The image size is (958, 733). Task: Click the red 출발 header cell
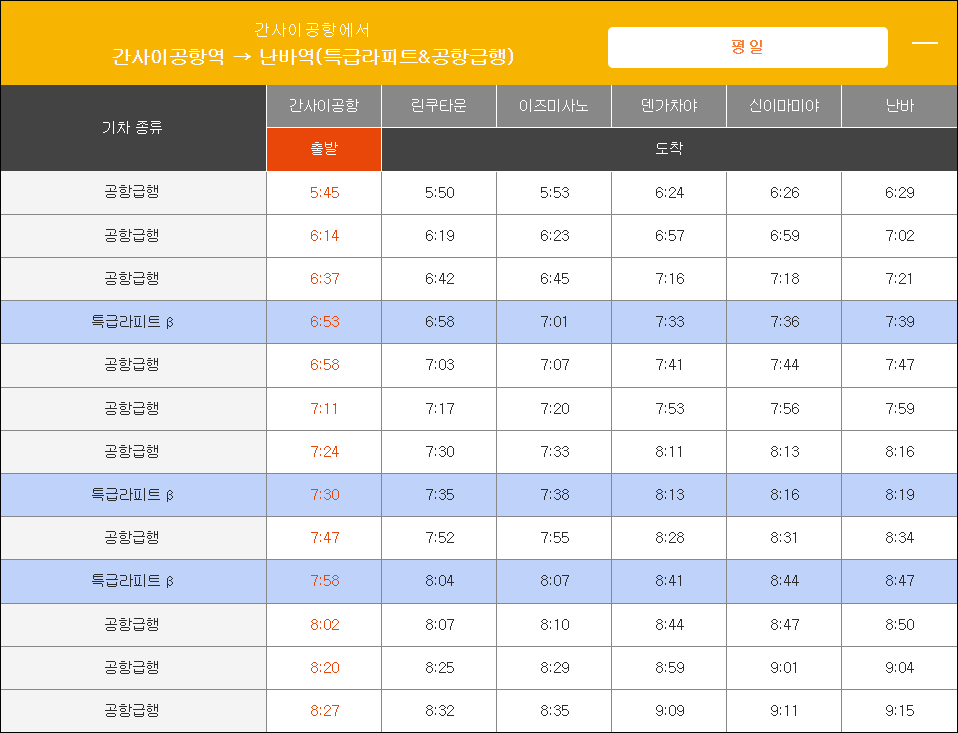323,149
